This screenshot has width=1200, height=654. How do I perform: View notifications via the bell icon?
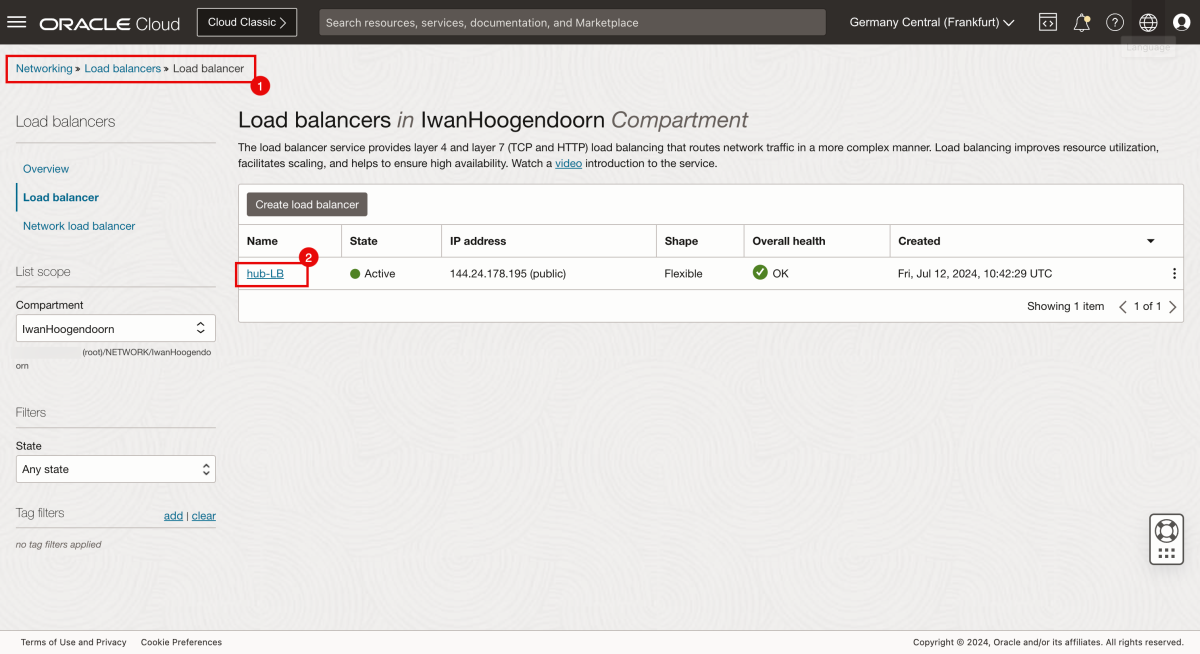coord(1081,21)
